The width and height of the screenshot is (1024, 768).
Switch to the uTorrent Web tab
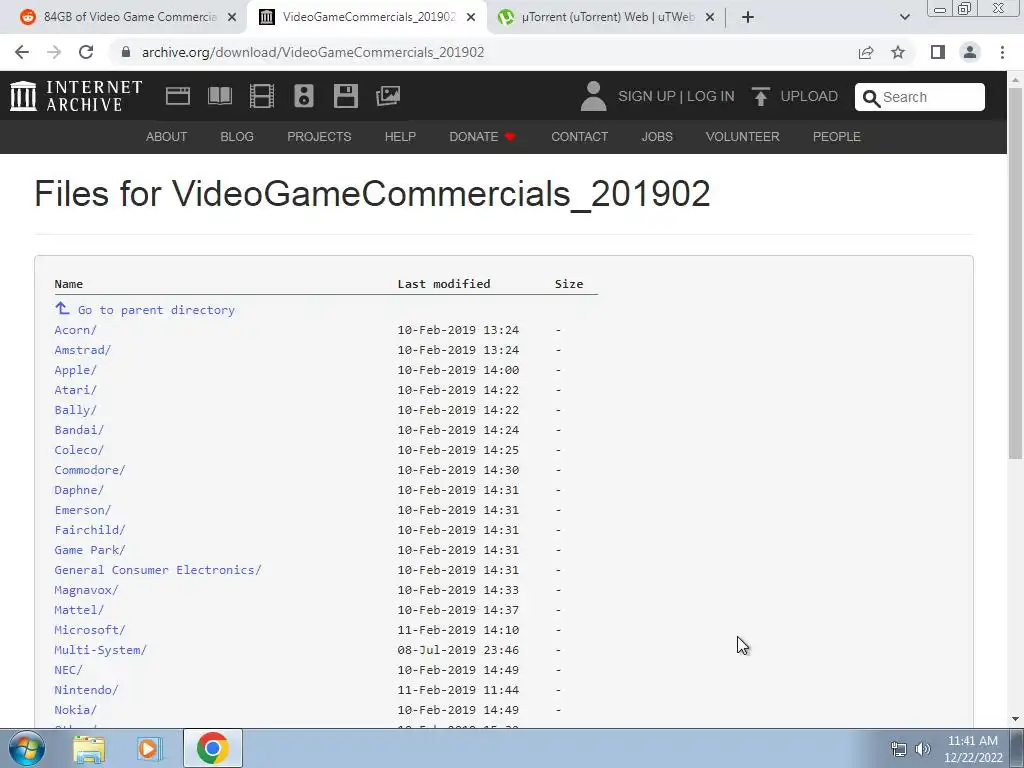606,17
